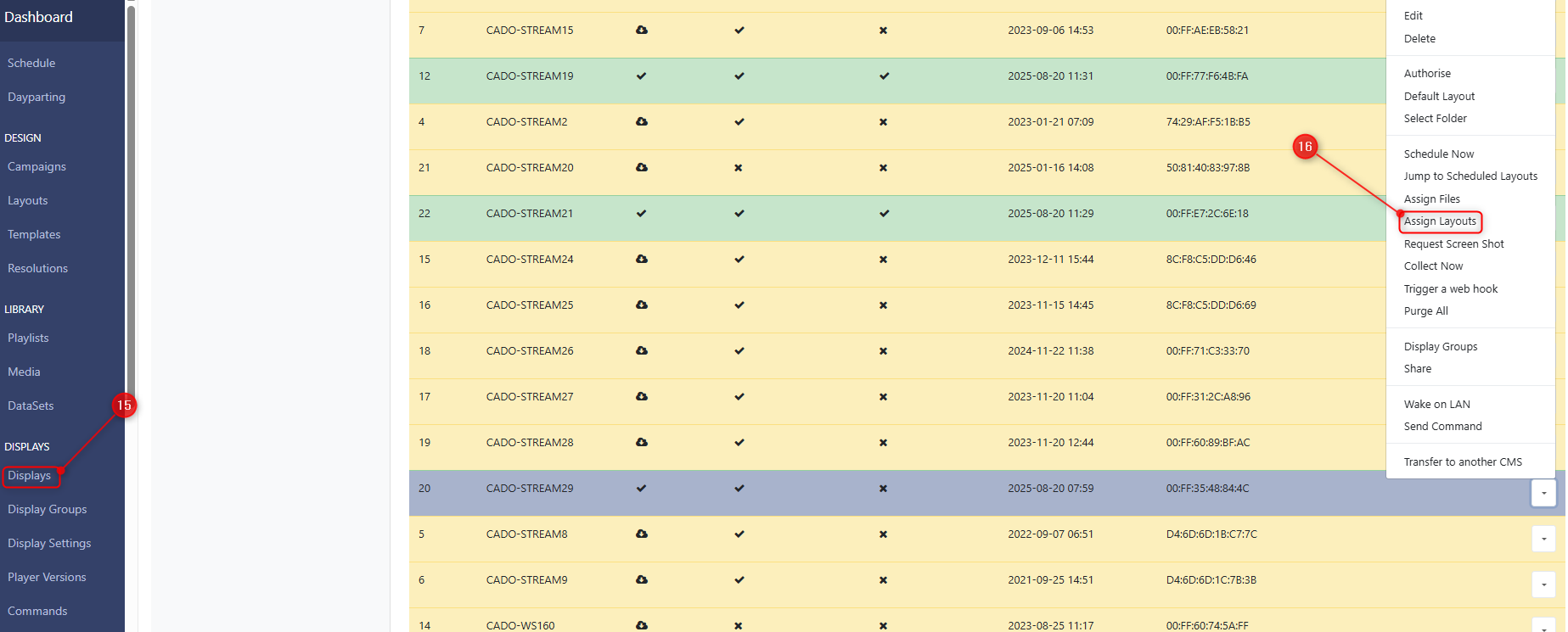Click cloud icon in CADO-STREAM25 row
The height and width of the screenshot is (632, 1568).
642,305
